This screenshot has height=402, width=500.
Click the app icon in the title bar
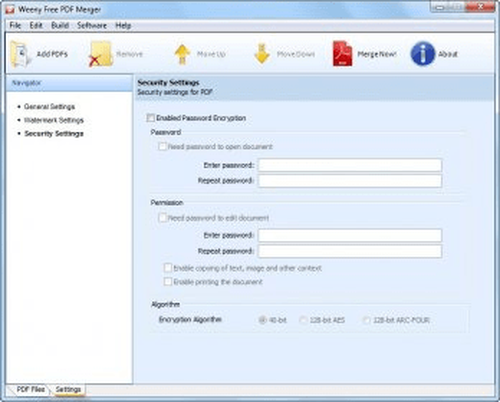(x=10, y=9)
